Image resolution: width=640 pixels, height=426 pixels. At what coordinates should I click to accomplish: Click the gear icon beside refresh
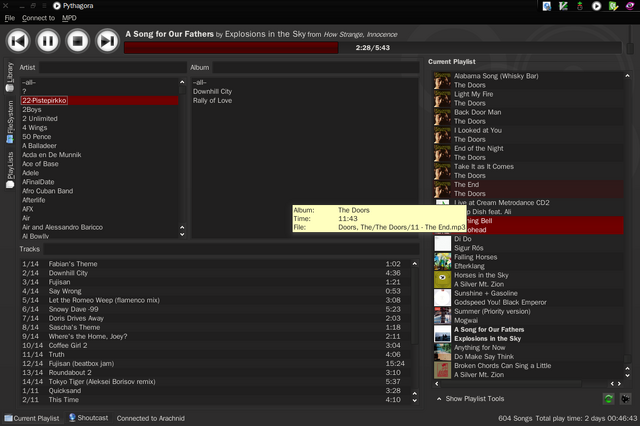click(x=625, y=399)
